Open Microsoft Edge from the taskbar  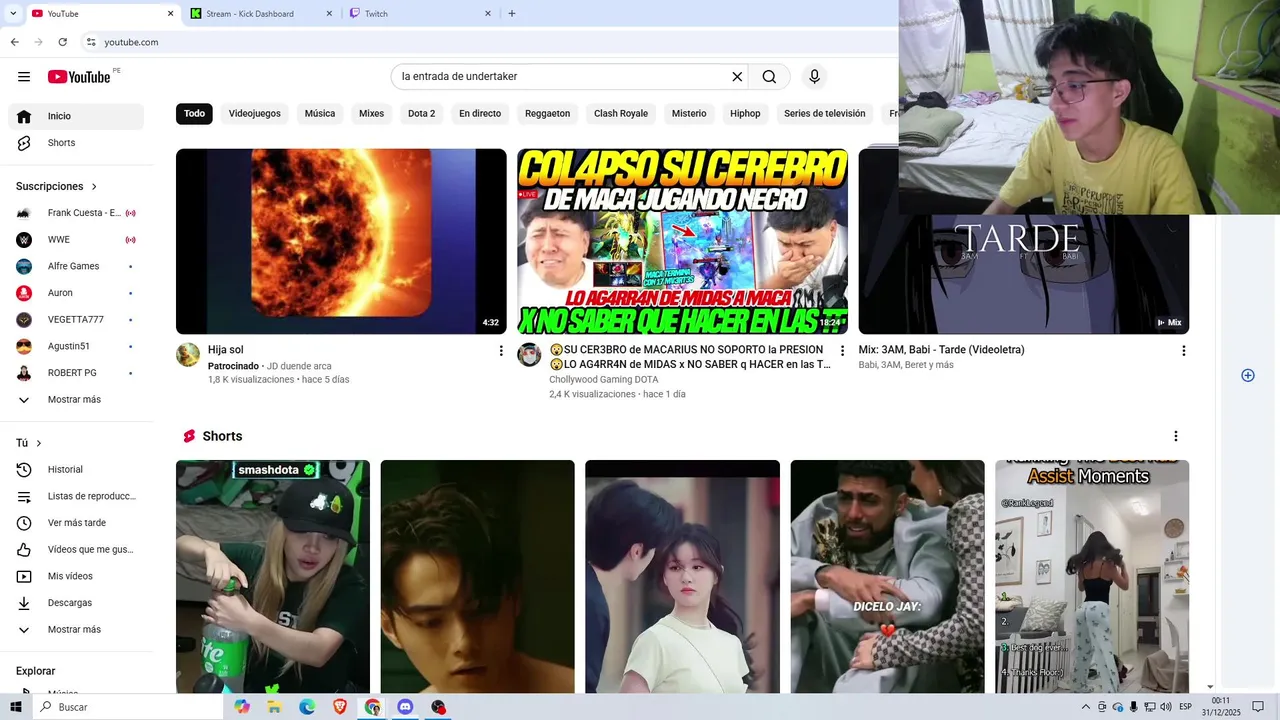click(307, 707)
